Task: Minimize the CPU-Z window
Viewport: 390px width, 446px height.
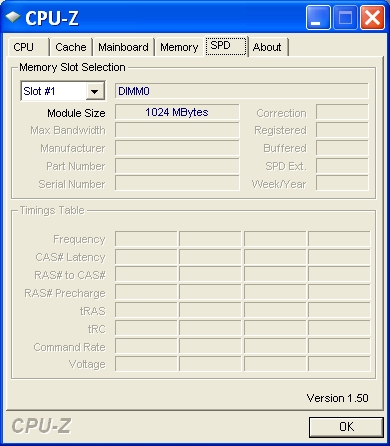Action: click(x=318, y=17)
